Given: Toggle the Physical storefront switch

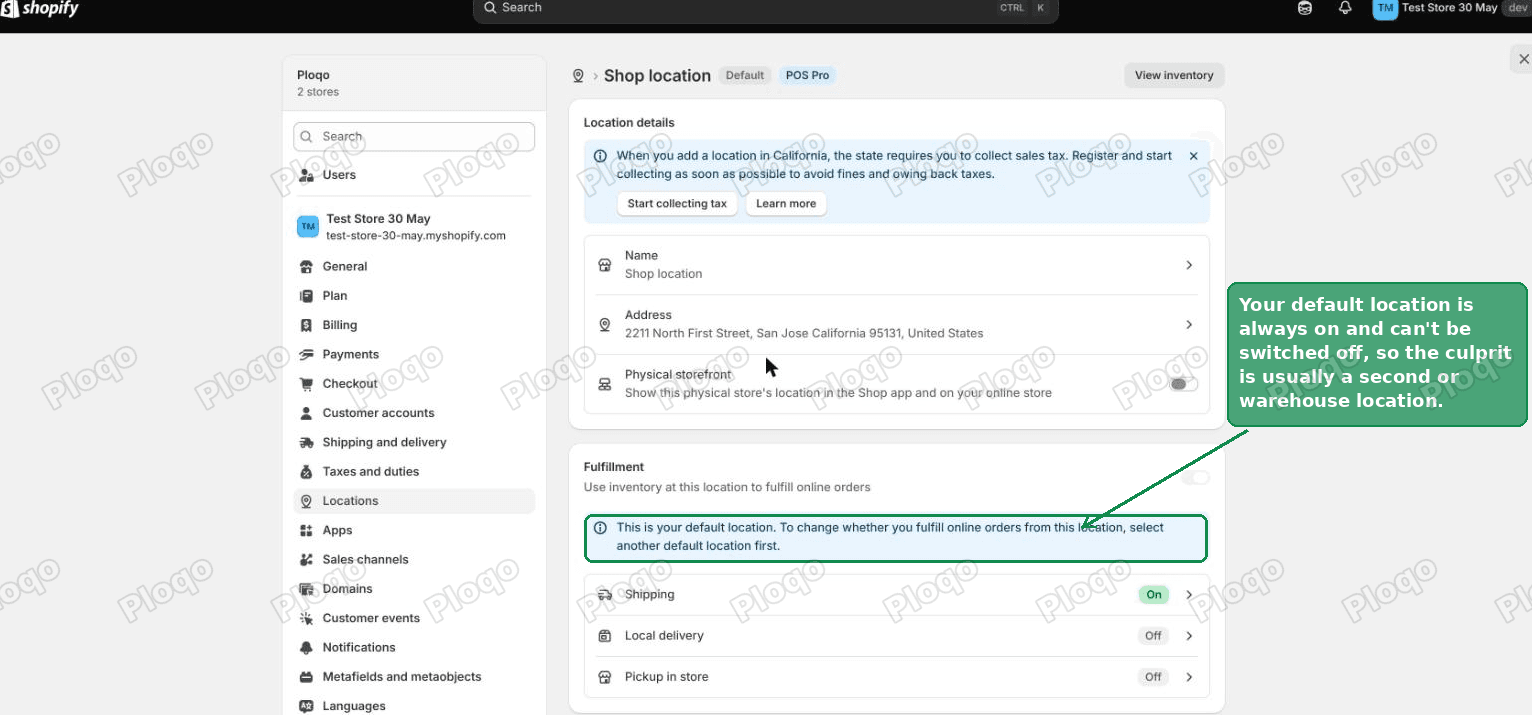Looking at the screenshot, I should click(1183, 384).
